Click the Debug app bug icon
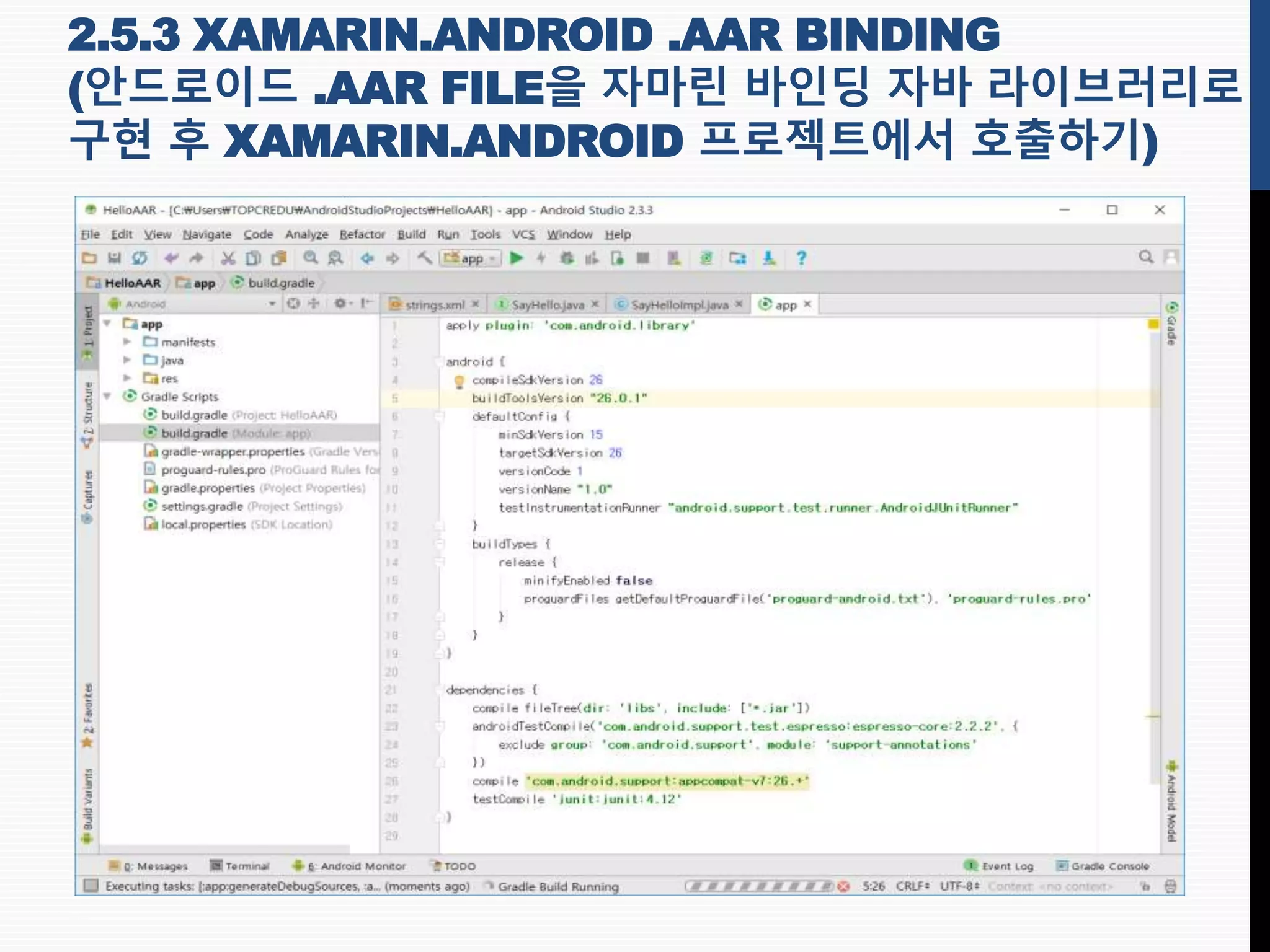This screenshot has height=952, width=1270. tap(567, 258)
